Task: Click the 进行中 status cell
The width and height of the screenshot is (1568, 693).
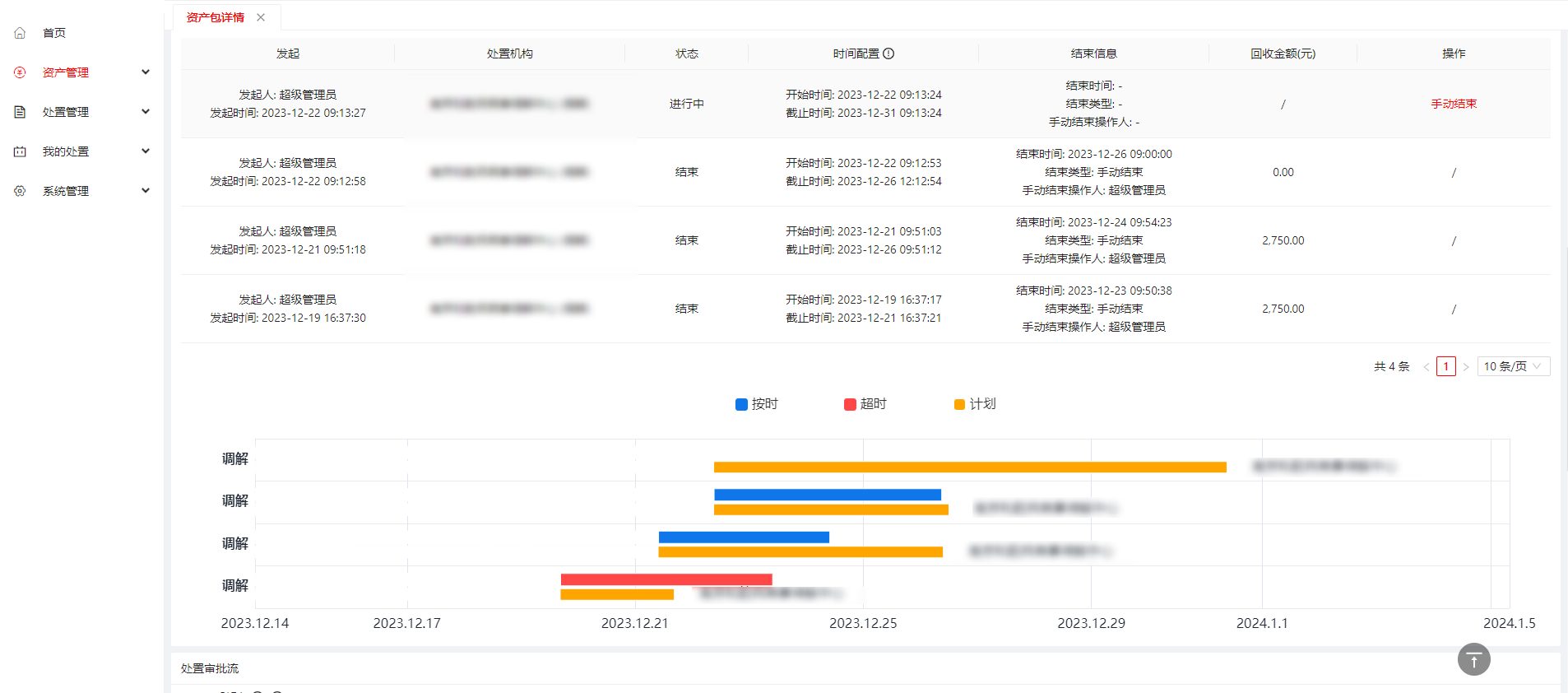Action: click(x=687, y=104)
